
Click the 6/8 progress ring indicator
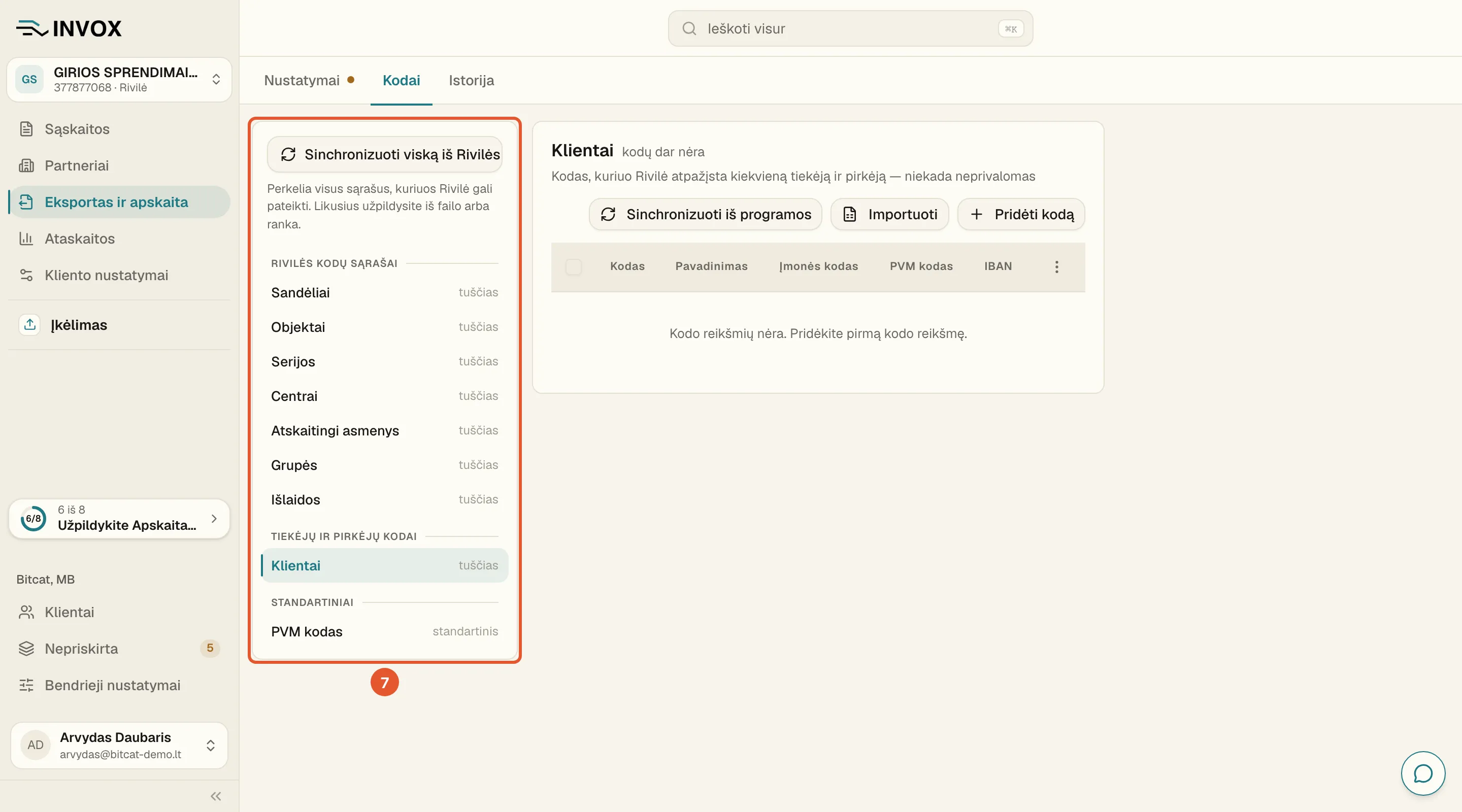pyautogui.click(x=34, y=518)
